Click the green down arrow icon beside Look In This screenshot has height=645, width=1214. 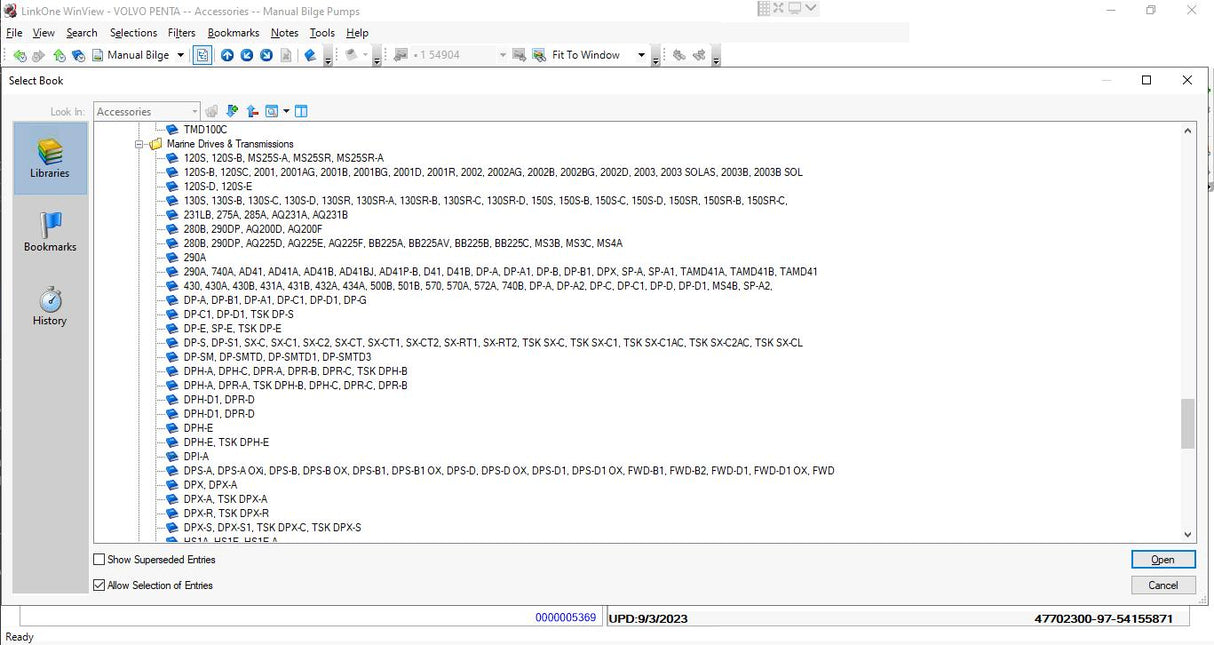pos(232,111)
